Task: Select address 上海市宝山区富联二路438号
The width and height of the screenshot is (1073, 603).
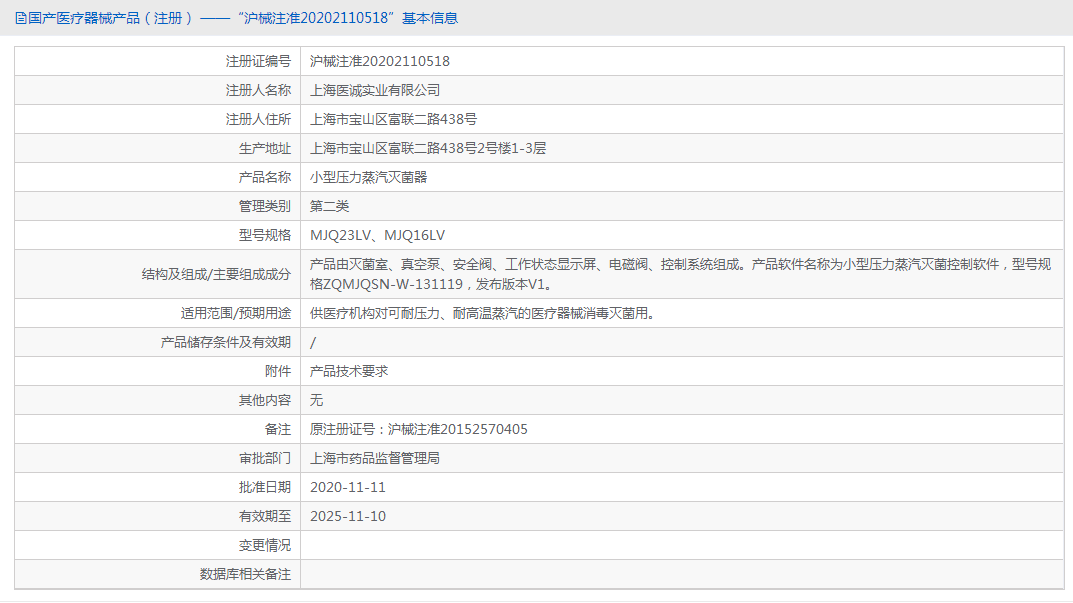Action: coord(393,119)
